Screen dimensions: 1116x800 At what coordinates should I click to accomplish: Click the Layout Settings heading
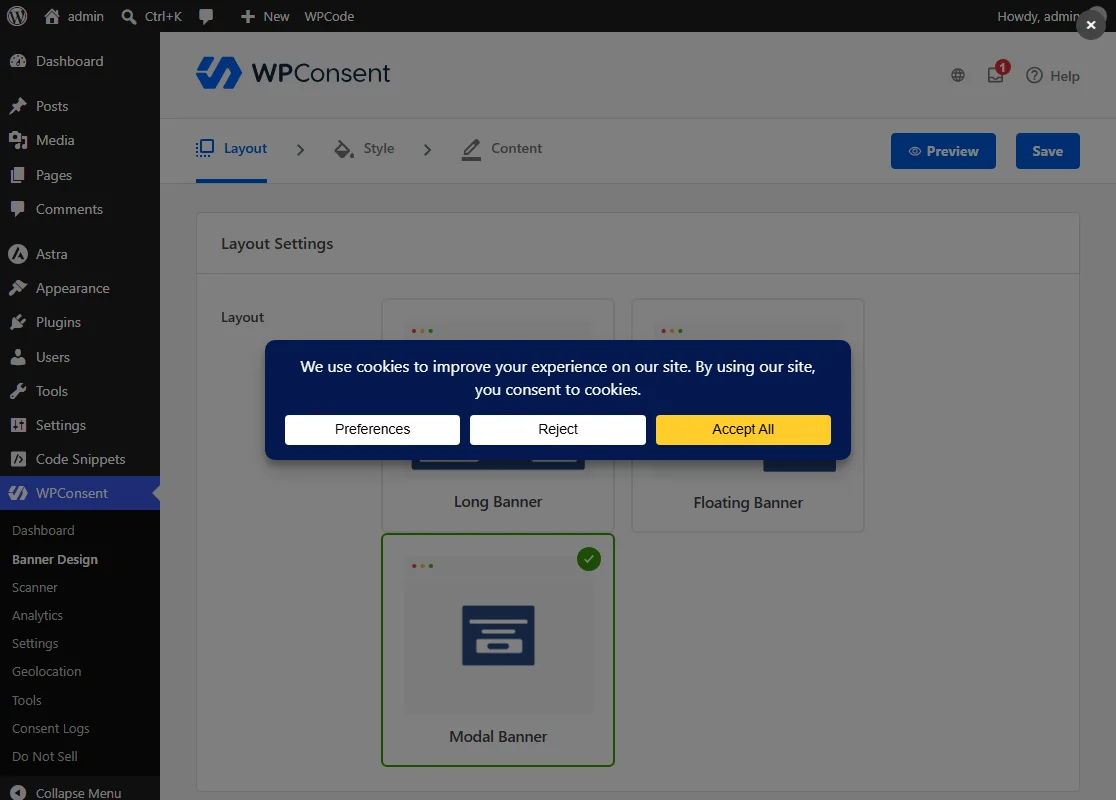277,243
